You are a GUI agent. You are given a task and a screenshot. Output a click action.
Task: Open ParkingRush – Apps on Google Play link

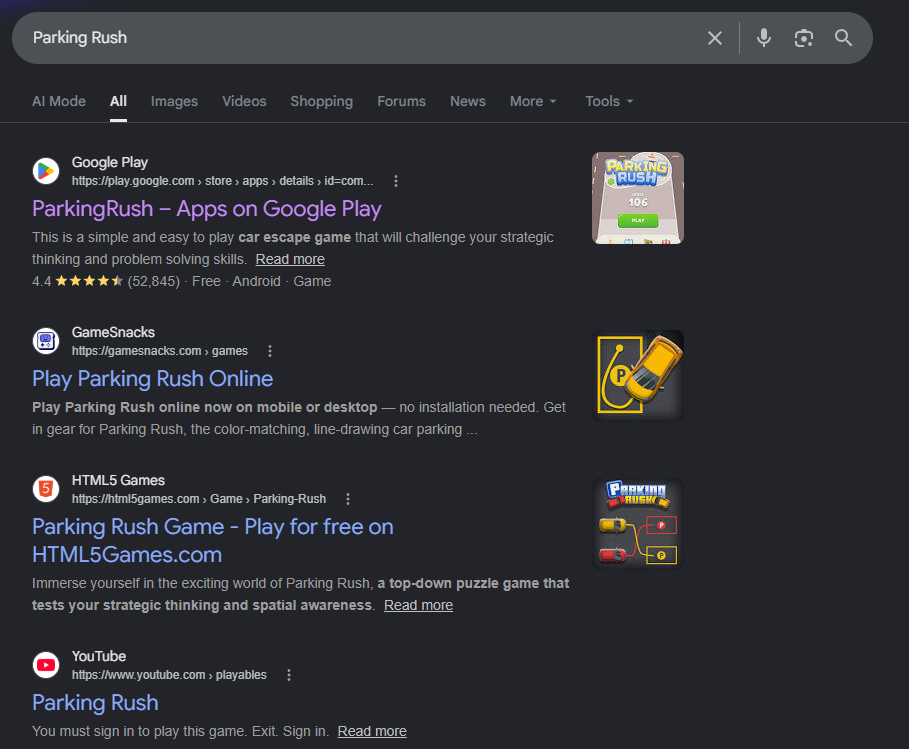207,209
